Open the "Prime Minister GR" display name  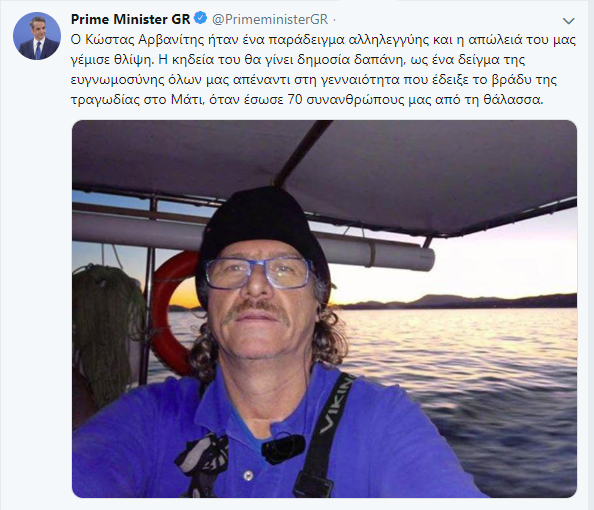(130, 19)
